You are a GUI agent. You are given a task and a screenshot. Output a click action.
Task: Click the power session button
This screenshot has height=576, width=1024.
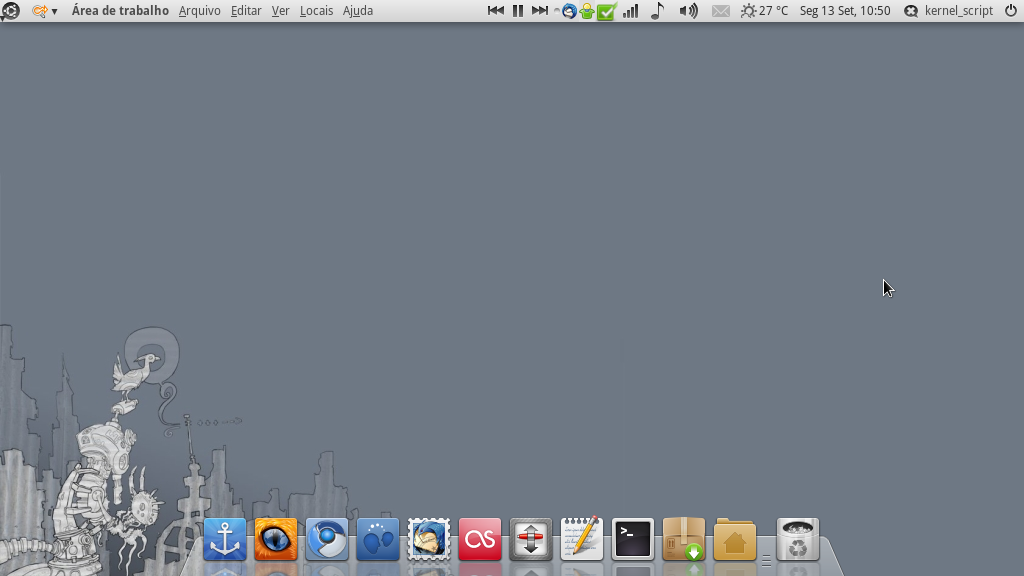click(1010, 10)
